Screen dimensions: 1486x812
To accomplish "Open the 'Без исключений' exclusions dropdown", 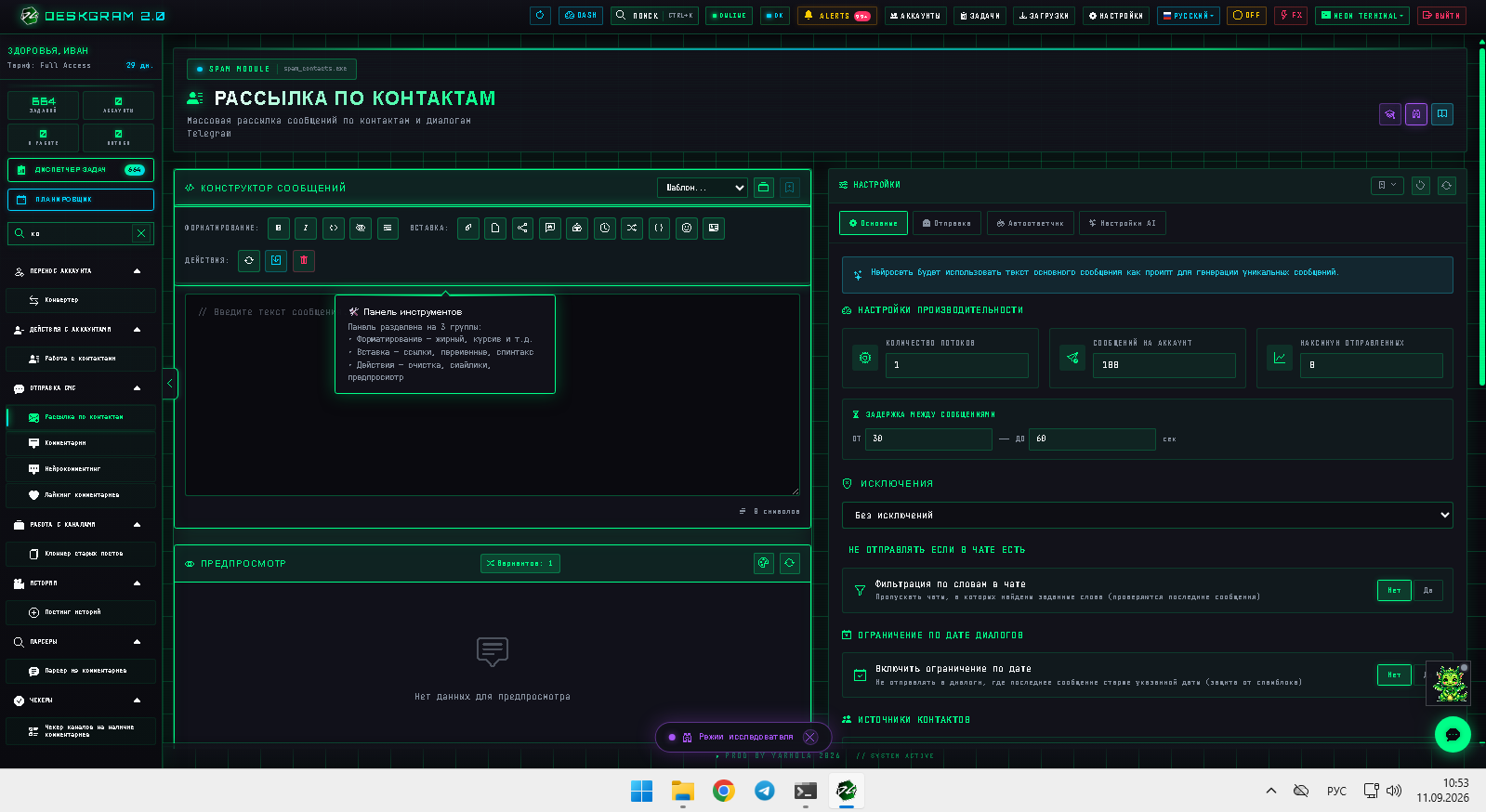I will click(1148, 515).
